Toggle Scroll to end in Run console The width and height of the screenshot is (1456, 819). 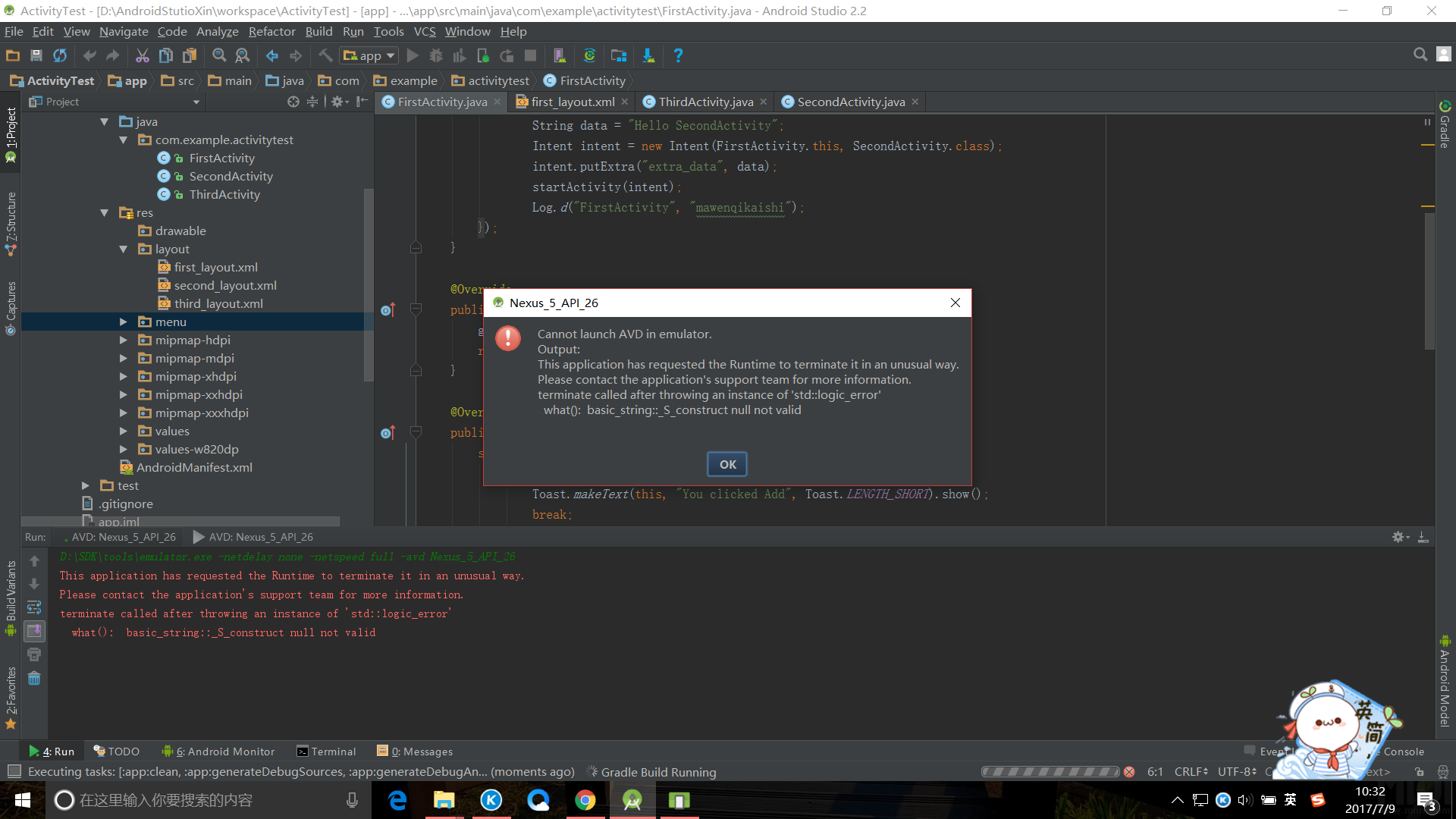click(34, 631)
